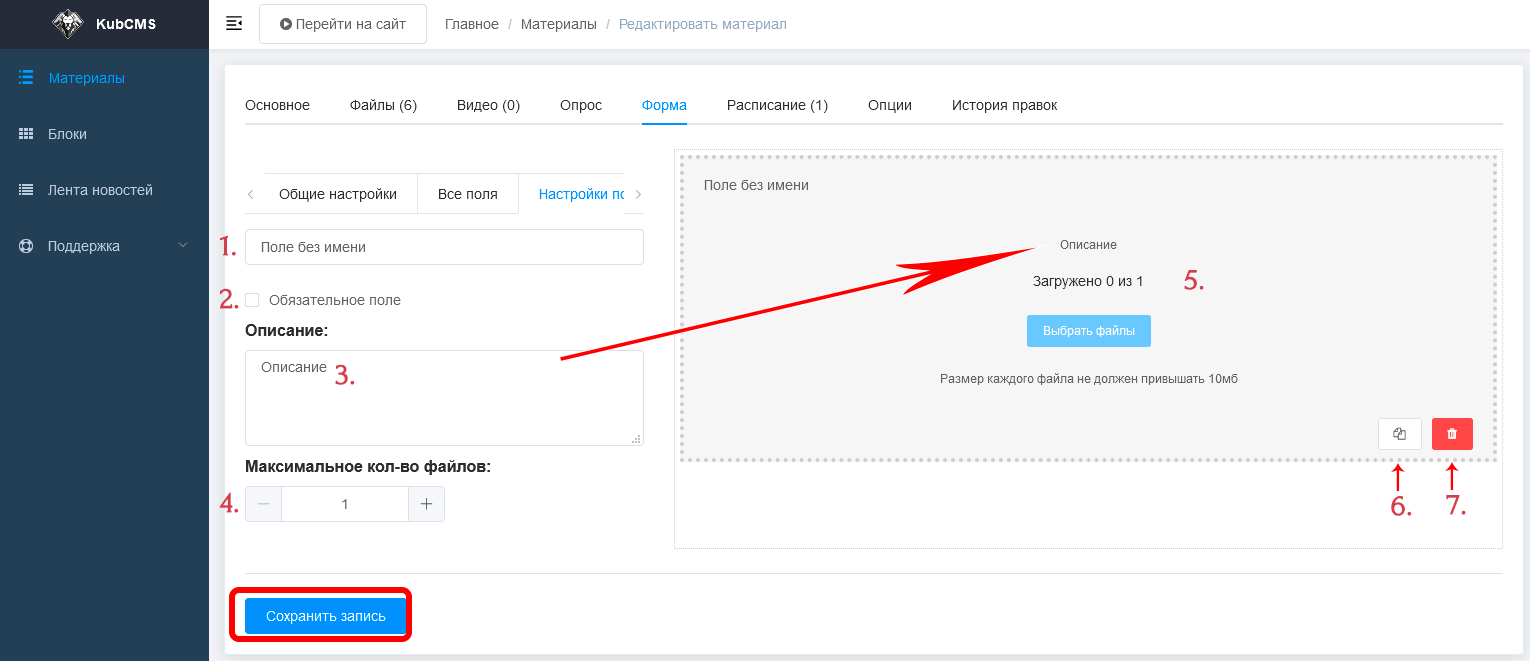Click the Максимальное кол-во файлов label
1530x661 pixels.
(368, 466)
